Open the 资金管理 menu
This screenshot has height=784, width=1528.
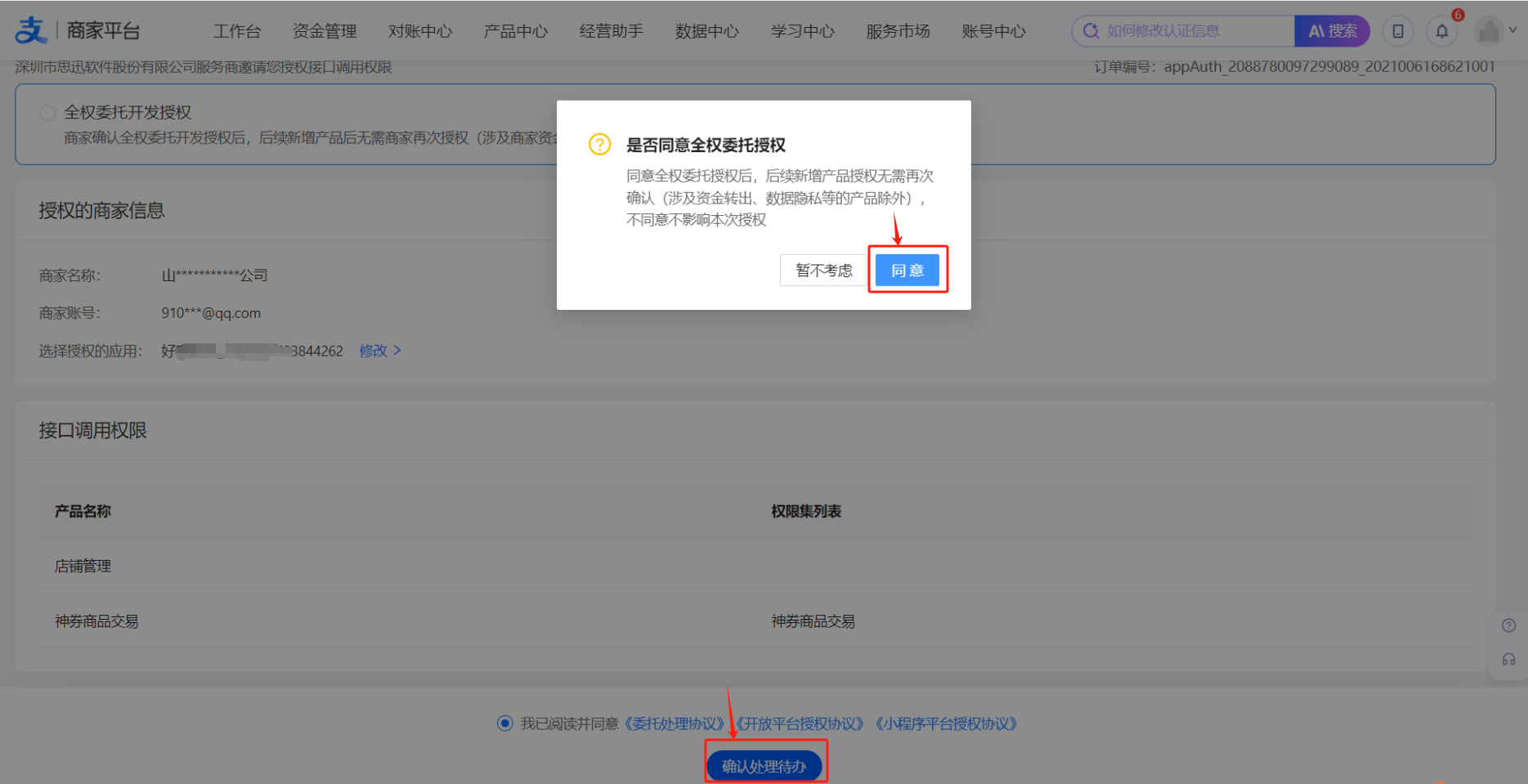325,31
